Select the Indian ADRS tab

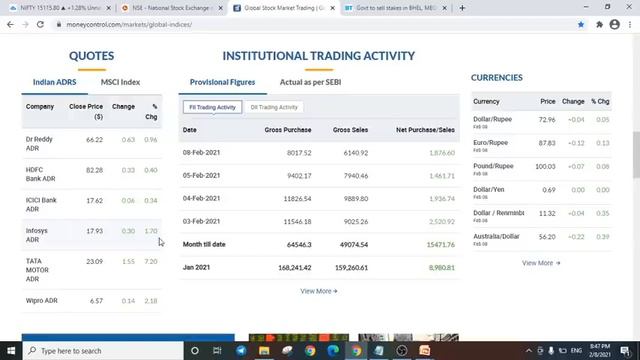[x=54, y=82]
